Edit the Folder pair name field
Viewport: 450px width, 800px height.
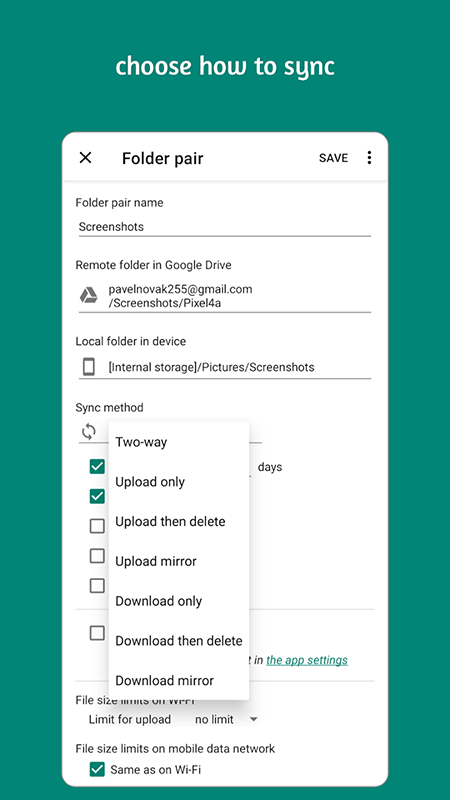[x=224, y=227]
